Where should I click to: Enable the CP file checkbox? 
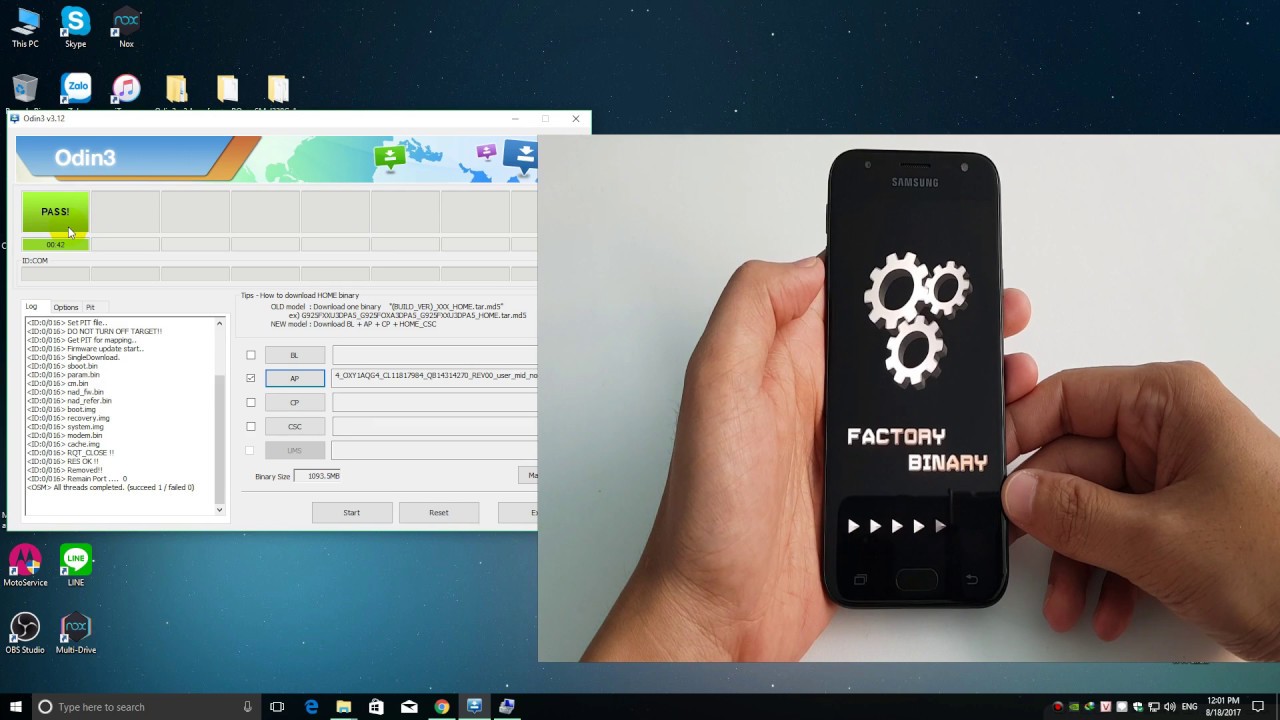coord(251,403)
